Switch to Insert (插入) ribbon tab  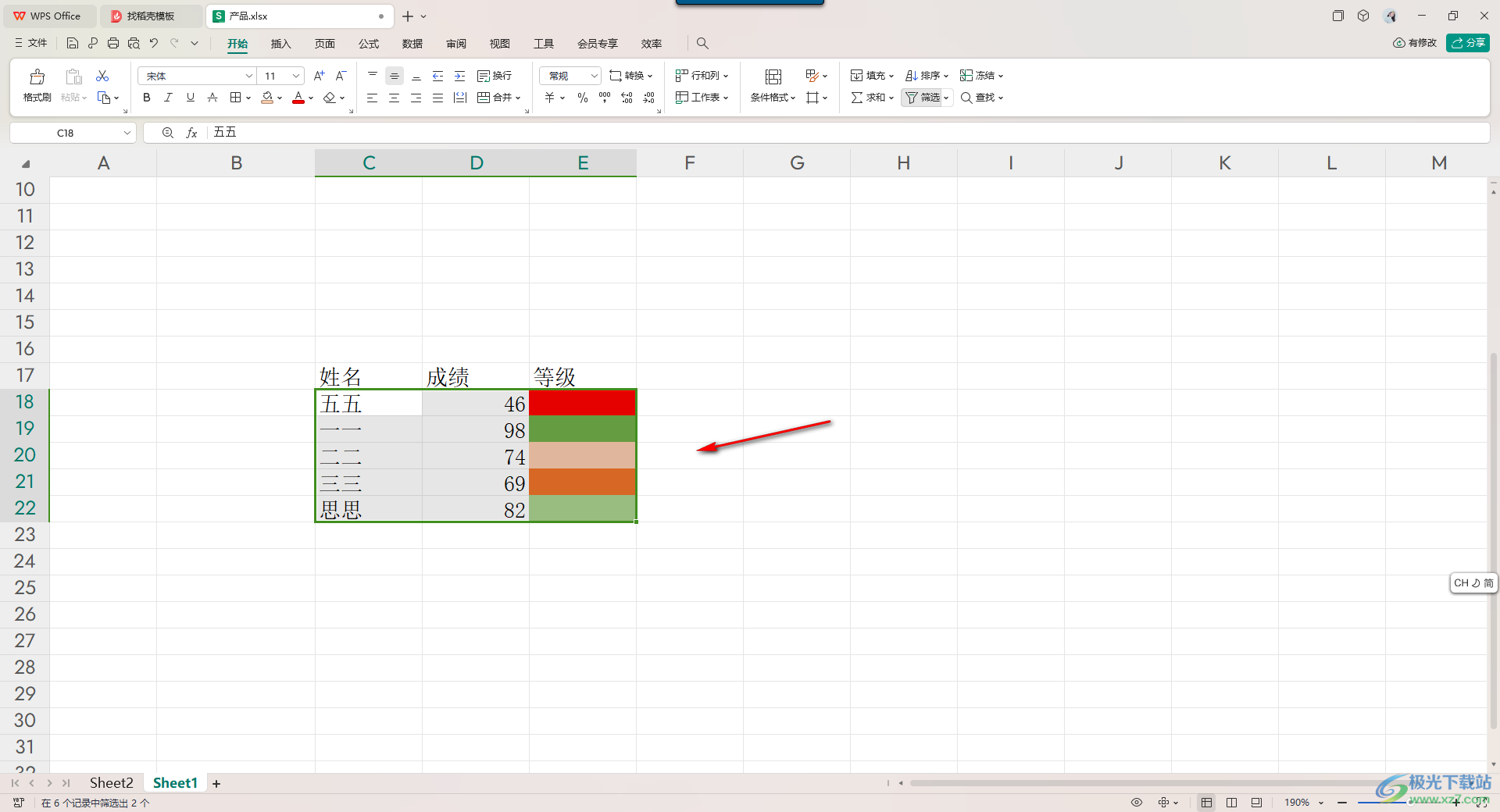point(280,44)
